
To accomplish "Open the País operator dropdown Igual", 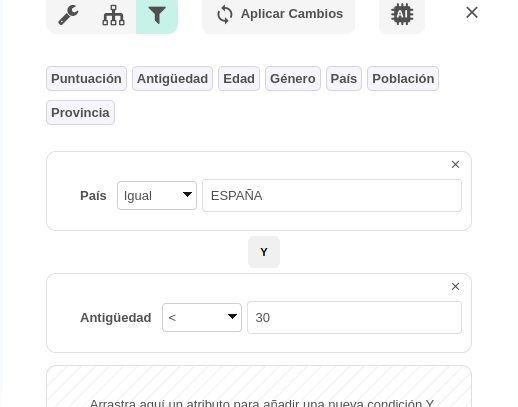I will [x=157, y=196].
